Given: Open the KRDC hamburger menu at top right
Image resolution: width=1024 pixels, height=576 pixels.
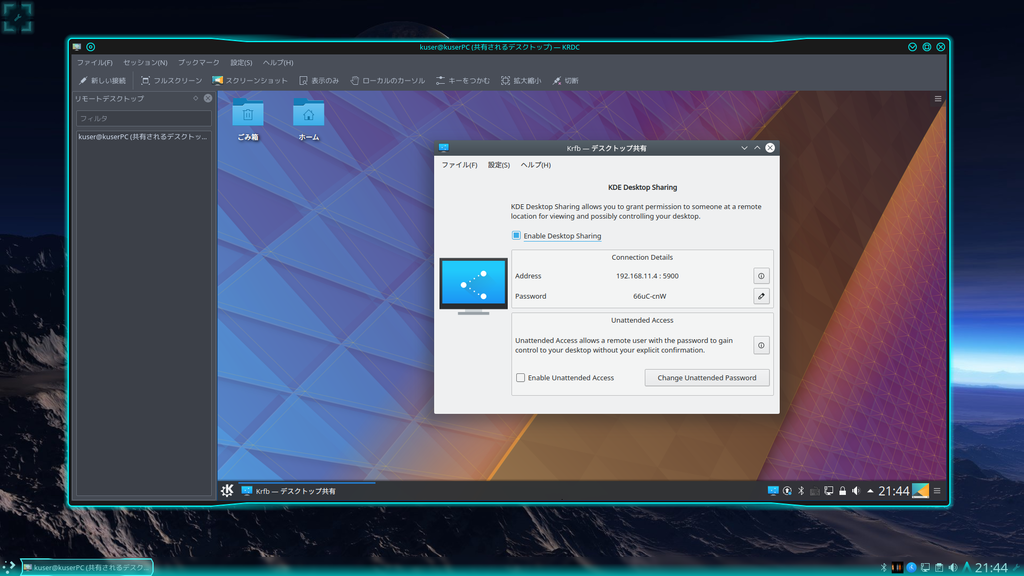Looking at the screenshot, I should click(x=937, y=99).
